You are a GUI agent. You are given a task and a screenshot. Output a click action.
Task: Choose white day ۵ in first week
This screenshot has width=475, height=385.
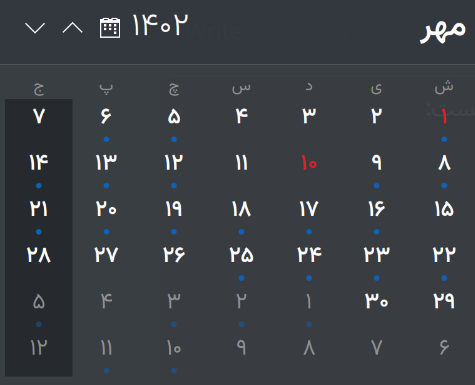click(x=174, y=117)
